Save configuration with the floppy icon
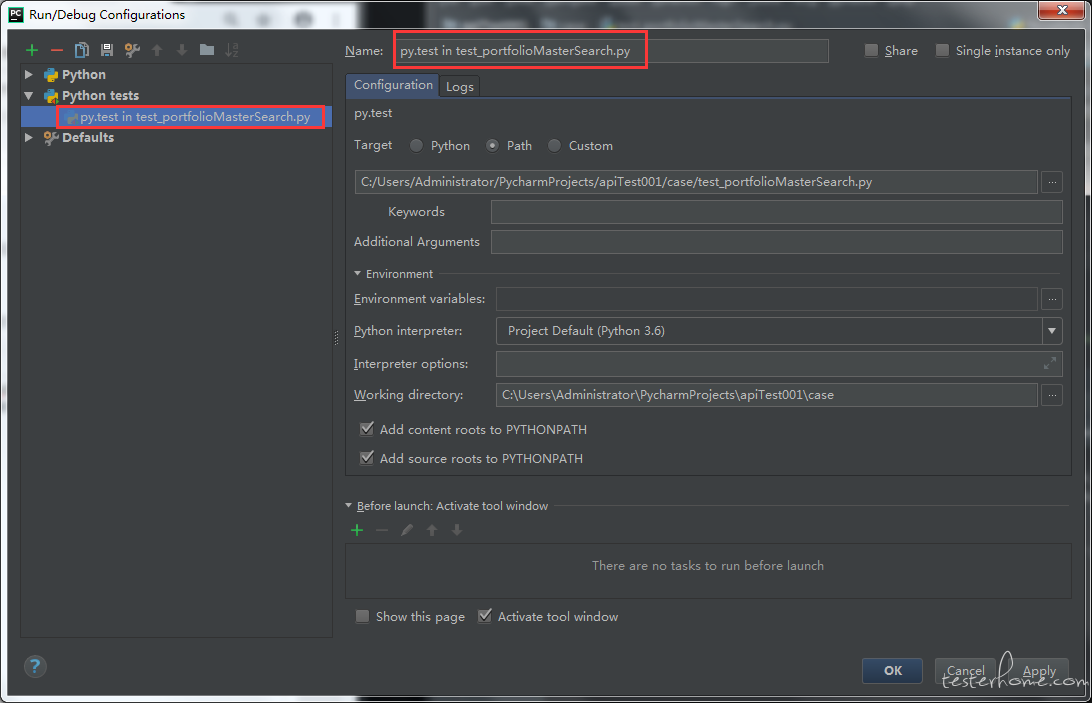The width and height of the screenshot is (1092, 703). tap(107, 50)
